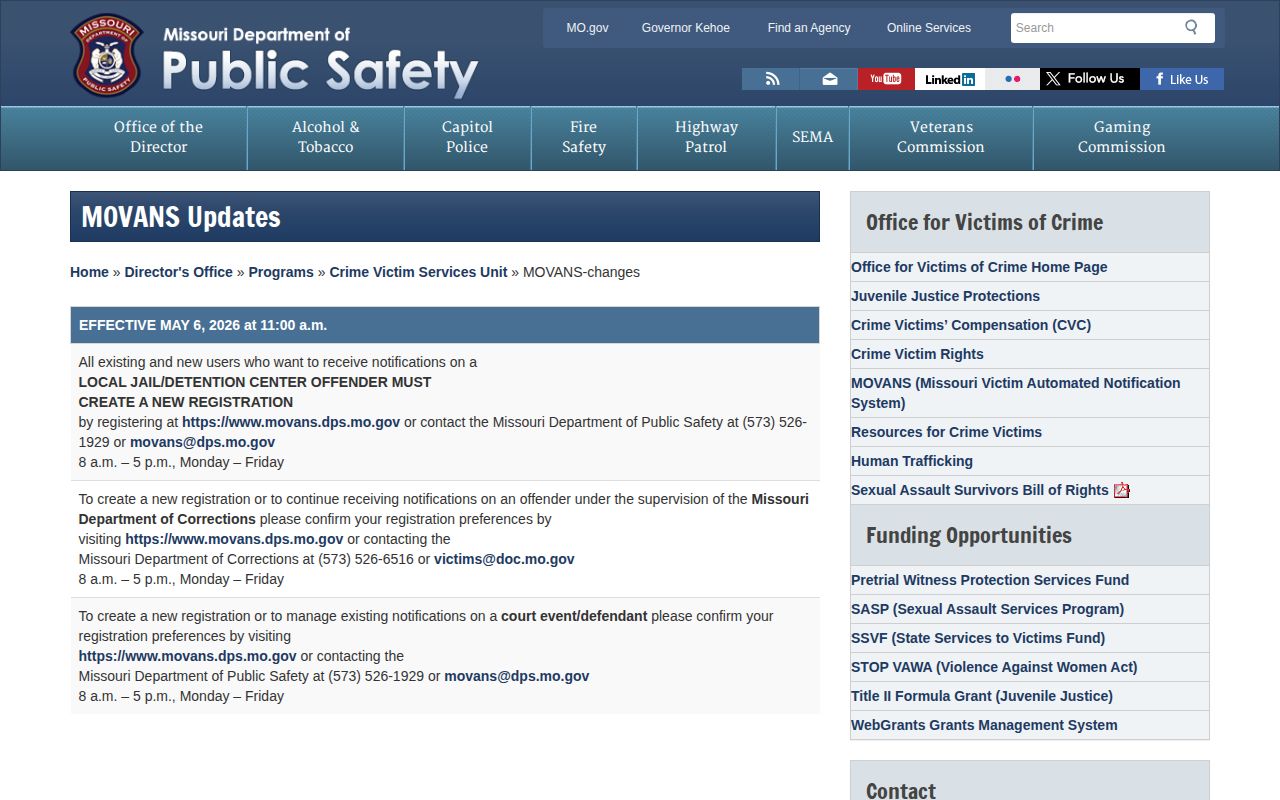Select the Capitol Police nav item
Screen dimensions: 1280x800
click(467, 137)
